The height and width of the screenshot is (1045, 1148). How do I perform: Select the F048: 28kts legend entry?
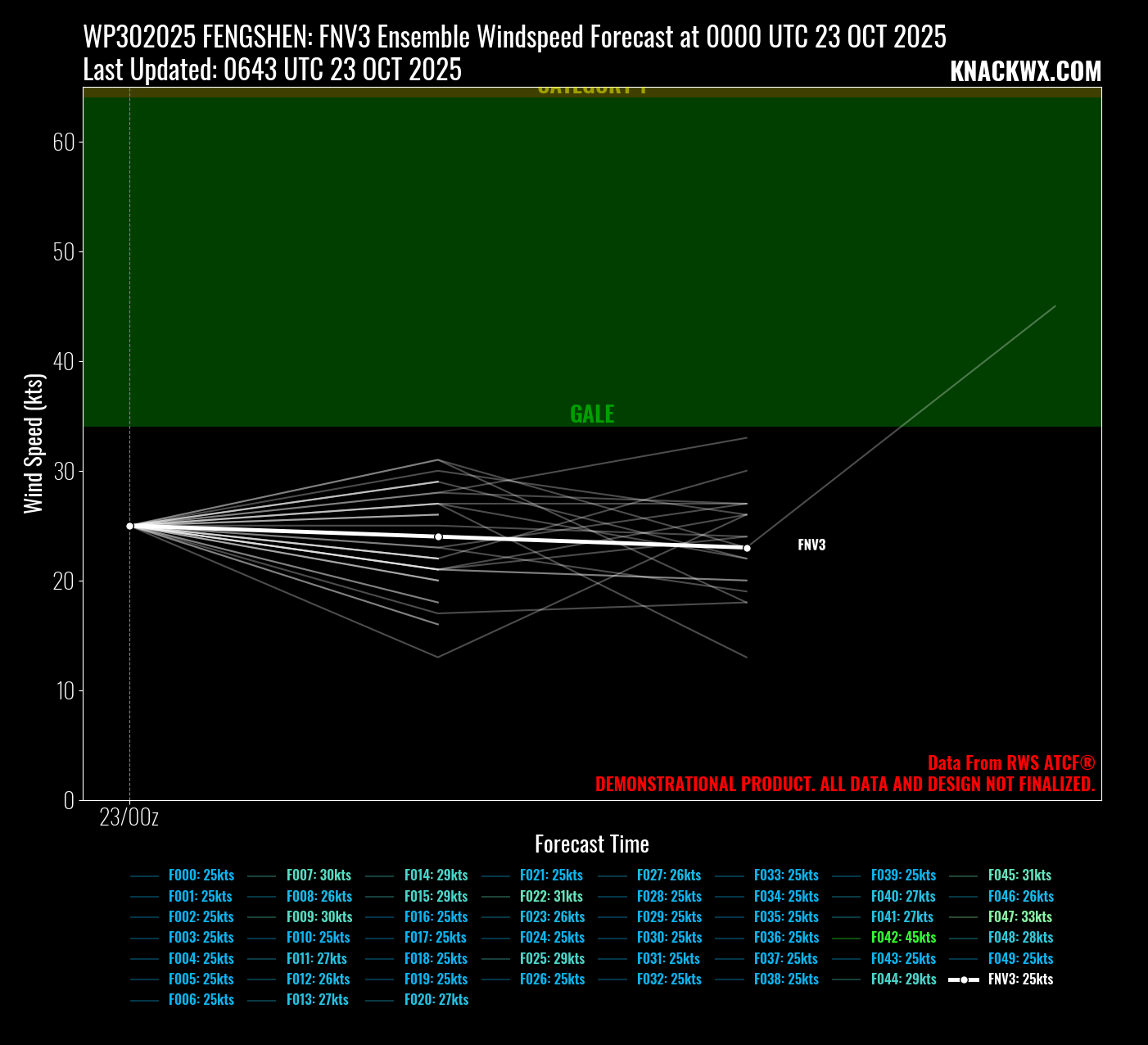click(x=1020, y=938)
